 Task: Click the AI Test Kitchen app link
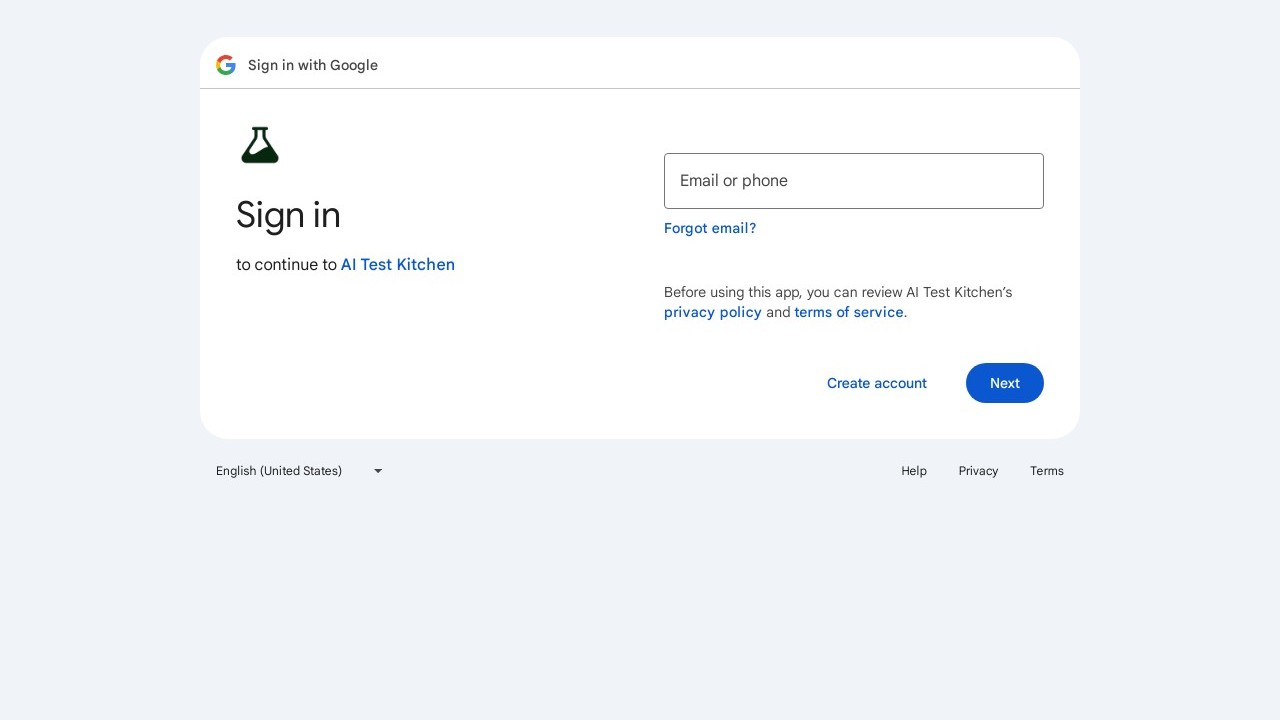[x=398, y=265]
